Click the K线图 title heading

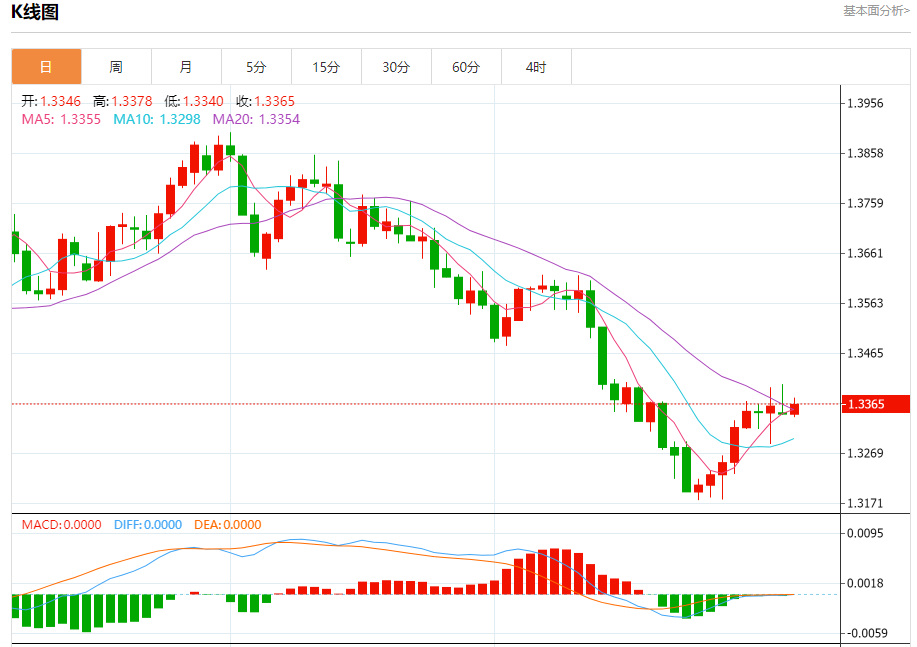pos(35,13)
